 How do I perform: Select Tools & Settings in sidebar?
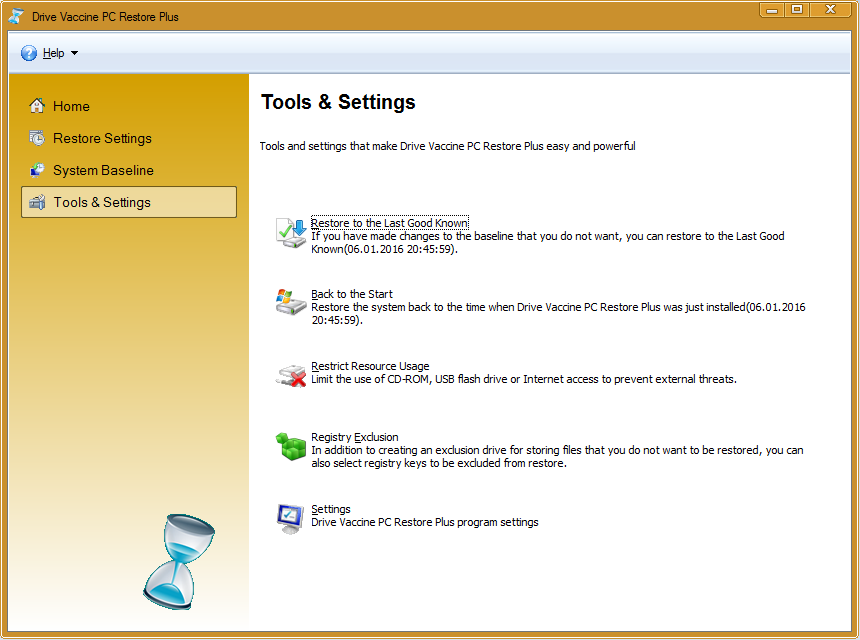click(x=129, y=202)
